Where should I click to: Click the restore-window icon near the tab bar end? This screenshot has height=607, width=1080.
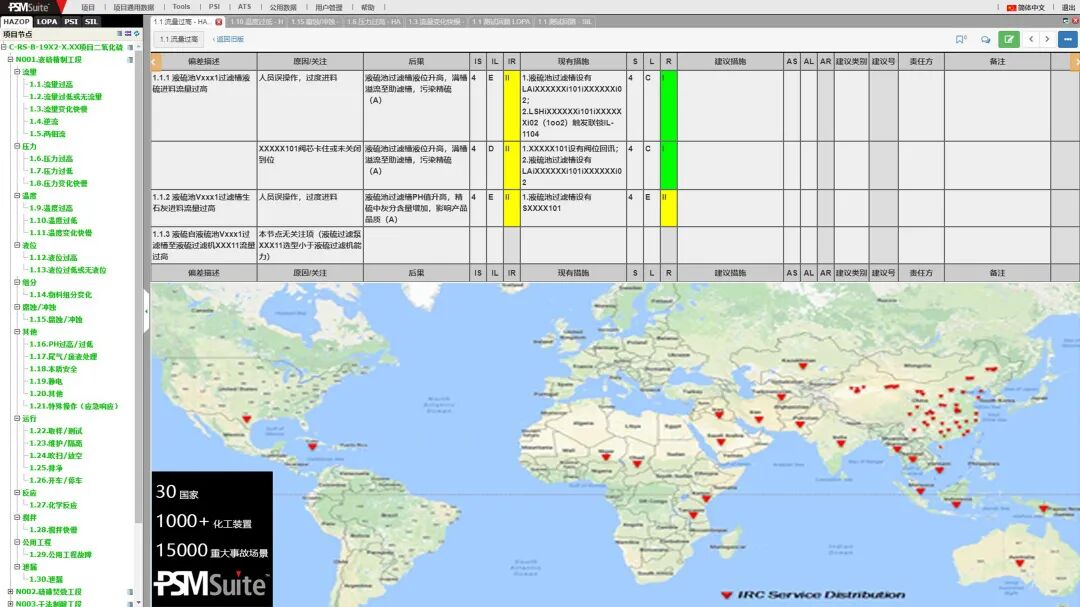[1066, 21]
